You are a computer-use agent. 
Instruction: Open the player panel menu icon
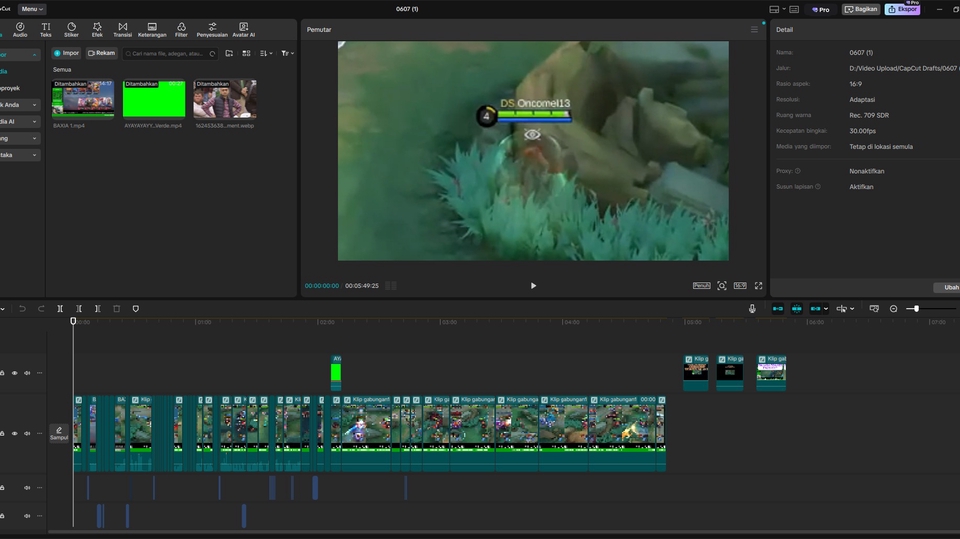tap(754, 29)
